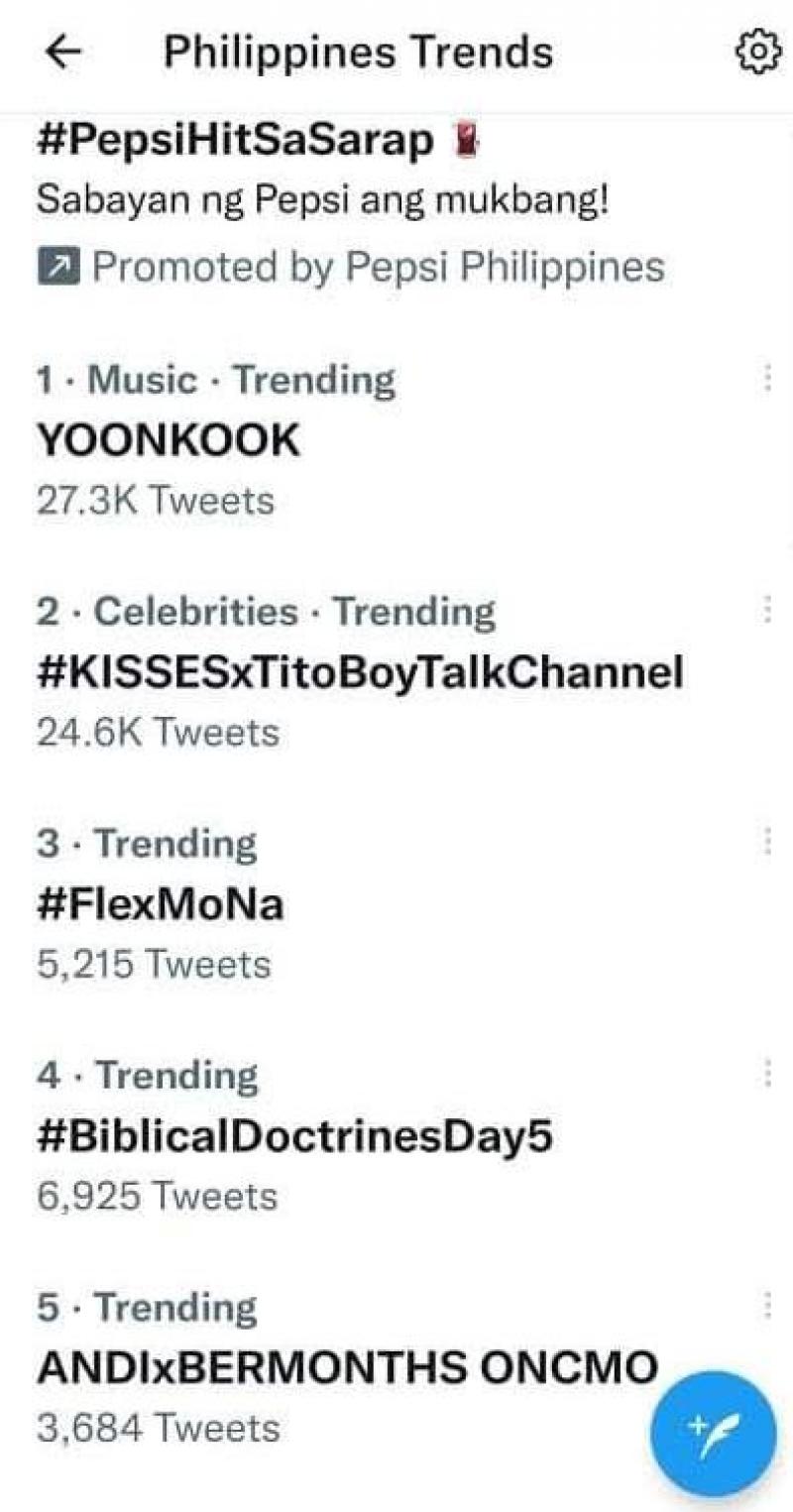793x1512 pixels.
Task: View the #BiblicalDoctrinesDay5 trending hashtag
Action: [293, 1137]
